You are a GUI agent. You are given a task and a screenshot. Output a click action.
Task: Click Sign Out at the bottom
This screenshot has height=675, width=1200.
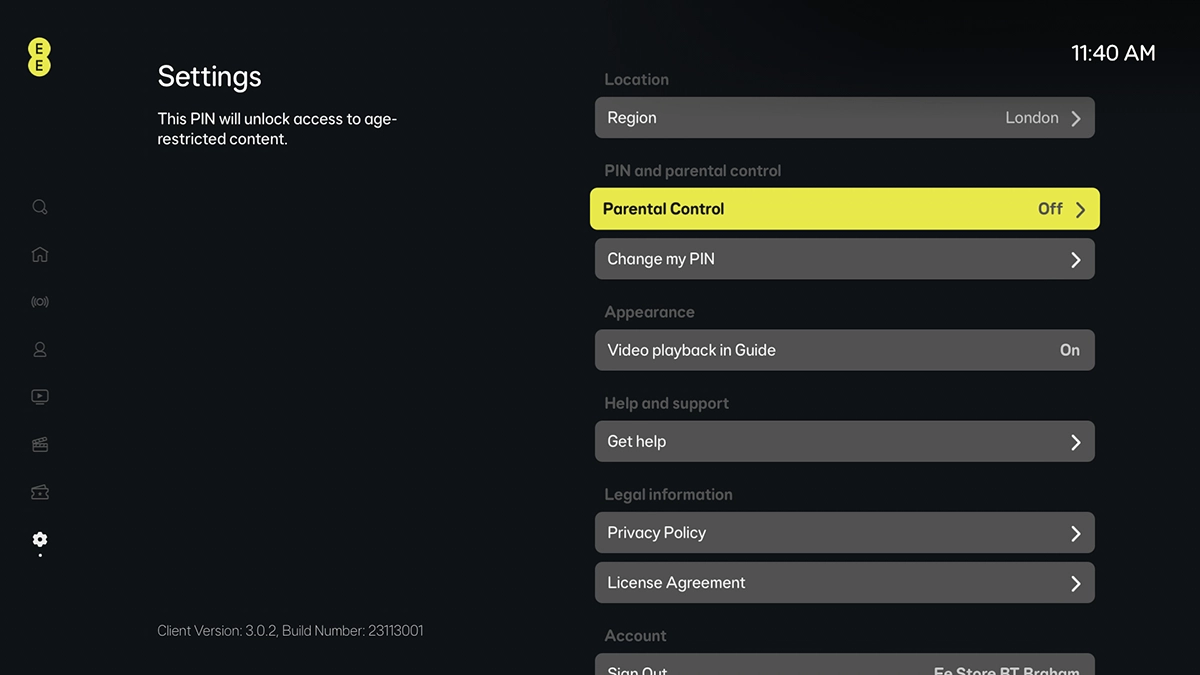[x=700, y=668]
